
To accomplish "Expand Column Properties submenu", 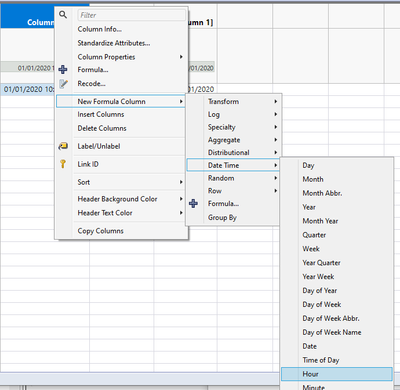I will tap(120, 57).
